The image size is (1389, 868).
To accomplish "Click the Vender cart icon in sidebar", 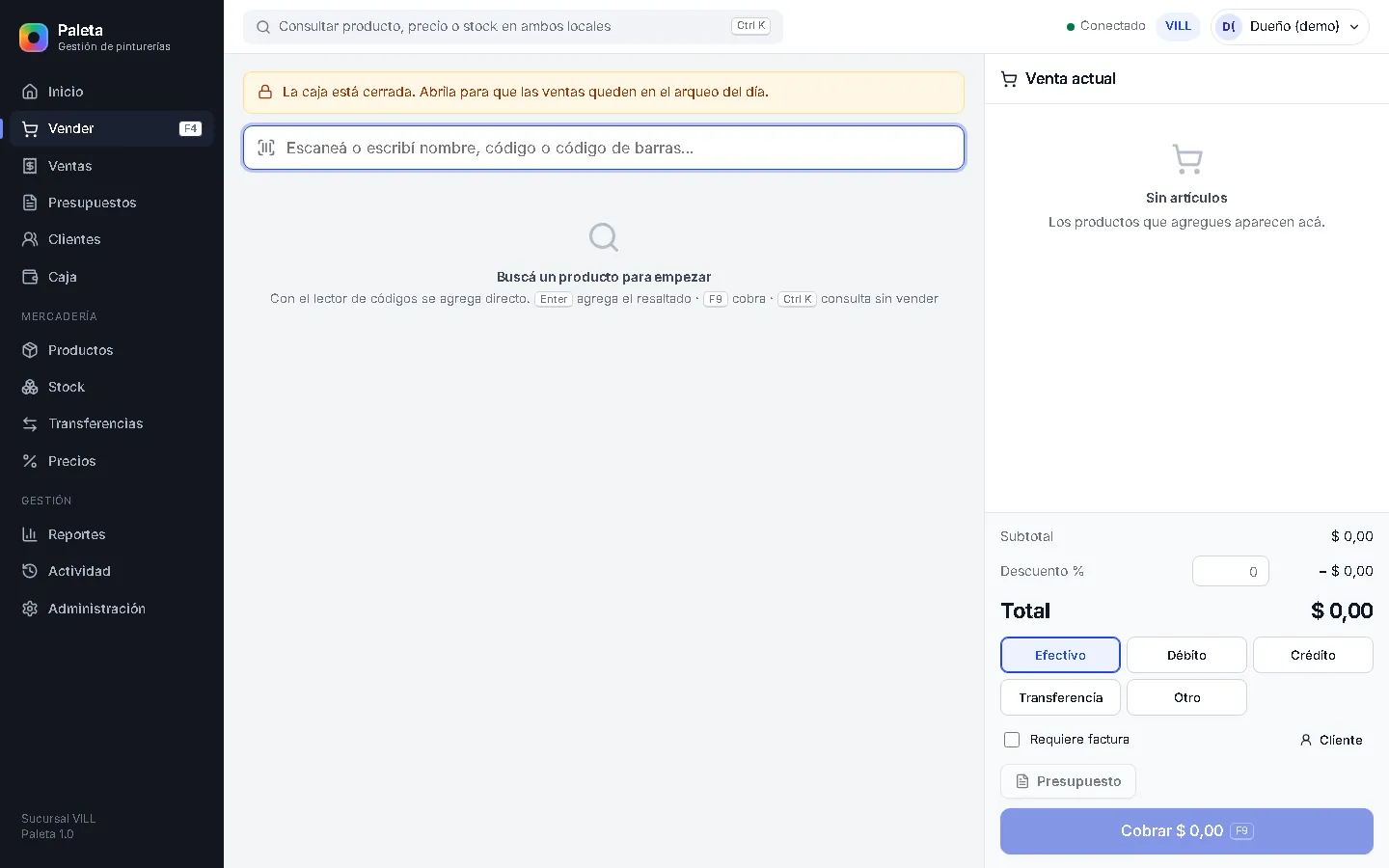I will tap(30, 128).
